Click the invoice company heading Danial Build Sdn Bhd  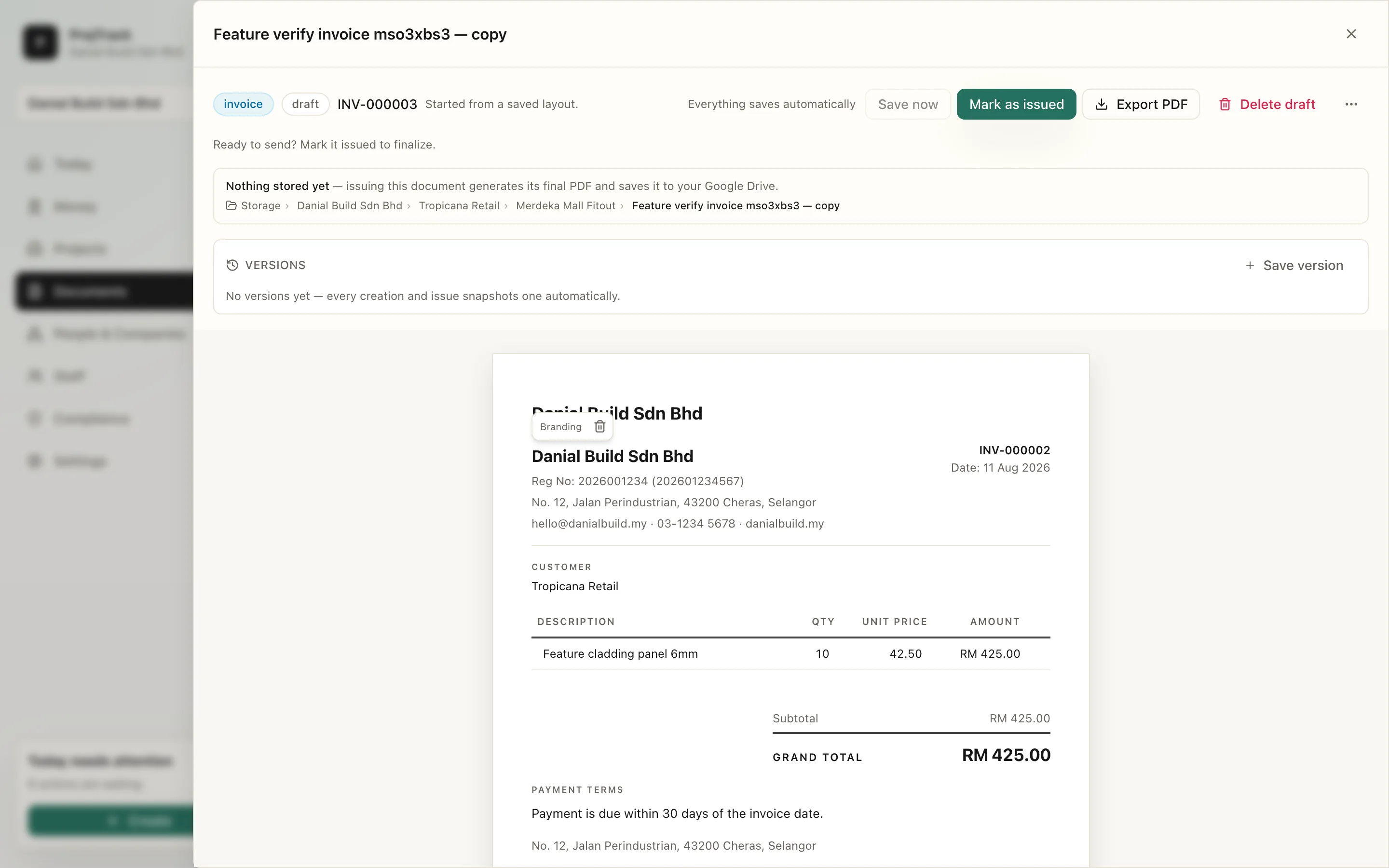pos(612,456)
